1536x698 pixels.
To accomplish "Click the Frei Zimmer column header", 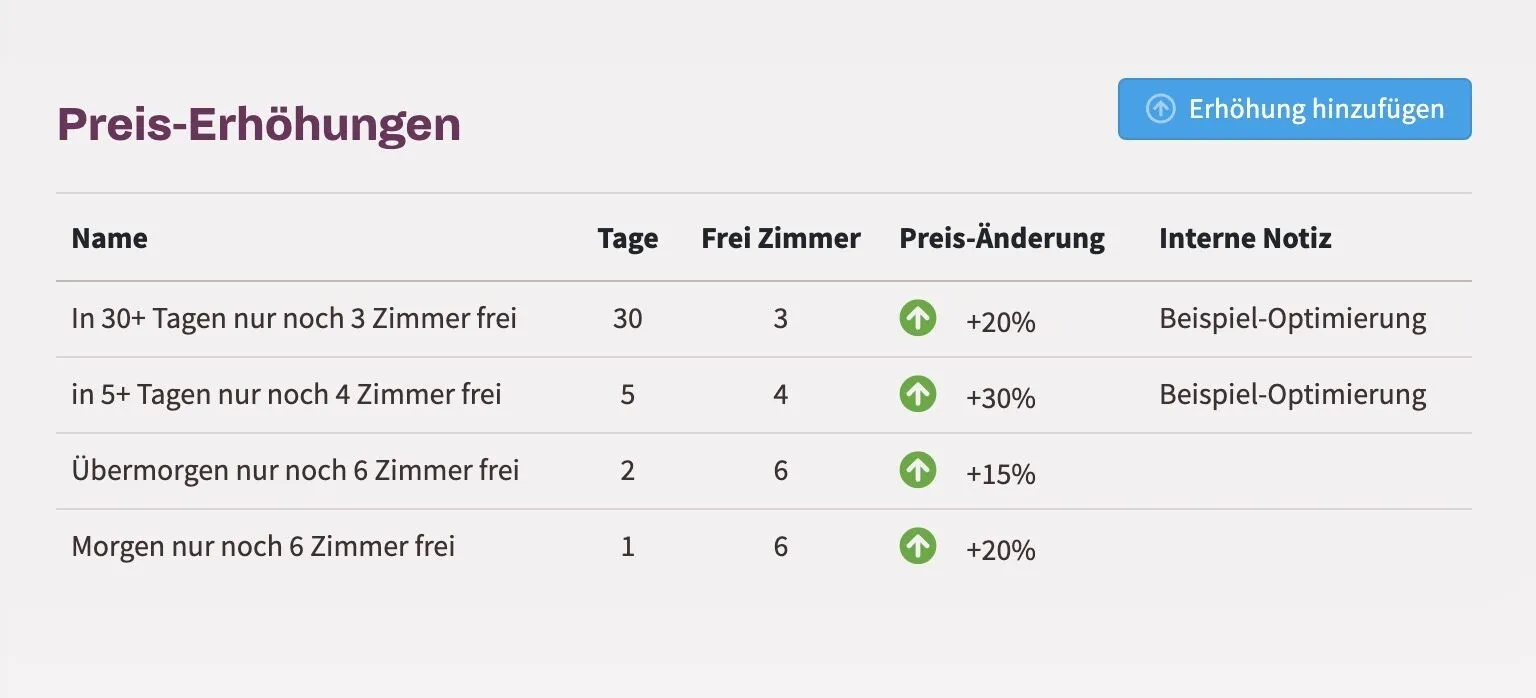I will point(781,238).
